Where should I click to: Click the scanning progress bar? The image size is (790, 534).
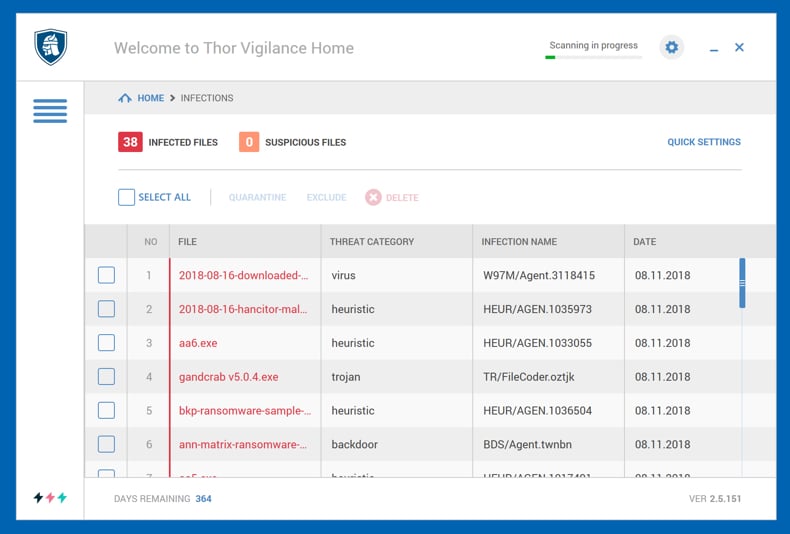[x=594, y=57]
